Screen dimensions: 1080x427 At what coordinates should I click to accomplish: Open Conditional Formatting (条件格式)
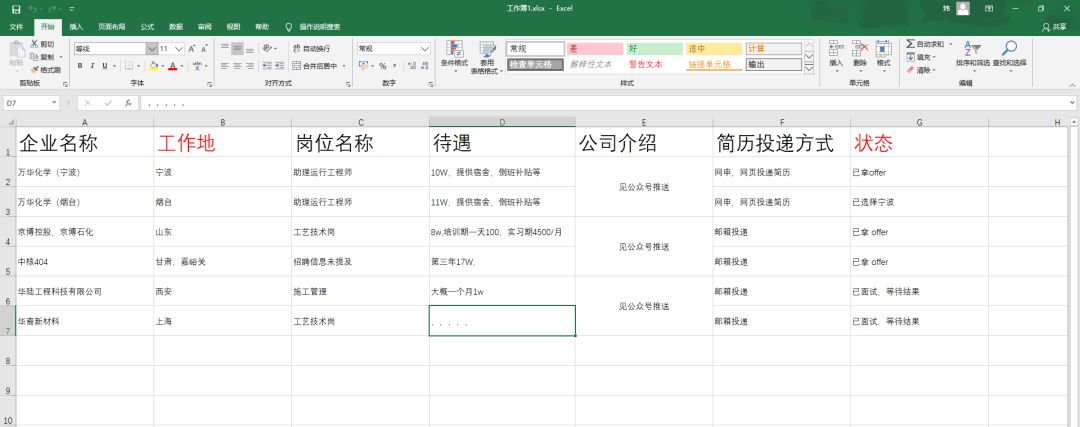(454, 53)
